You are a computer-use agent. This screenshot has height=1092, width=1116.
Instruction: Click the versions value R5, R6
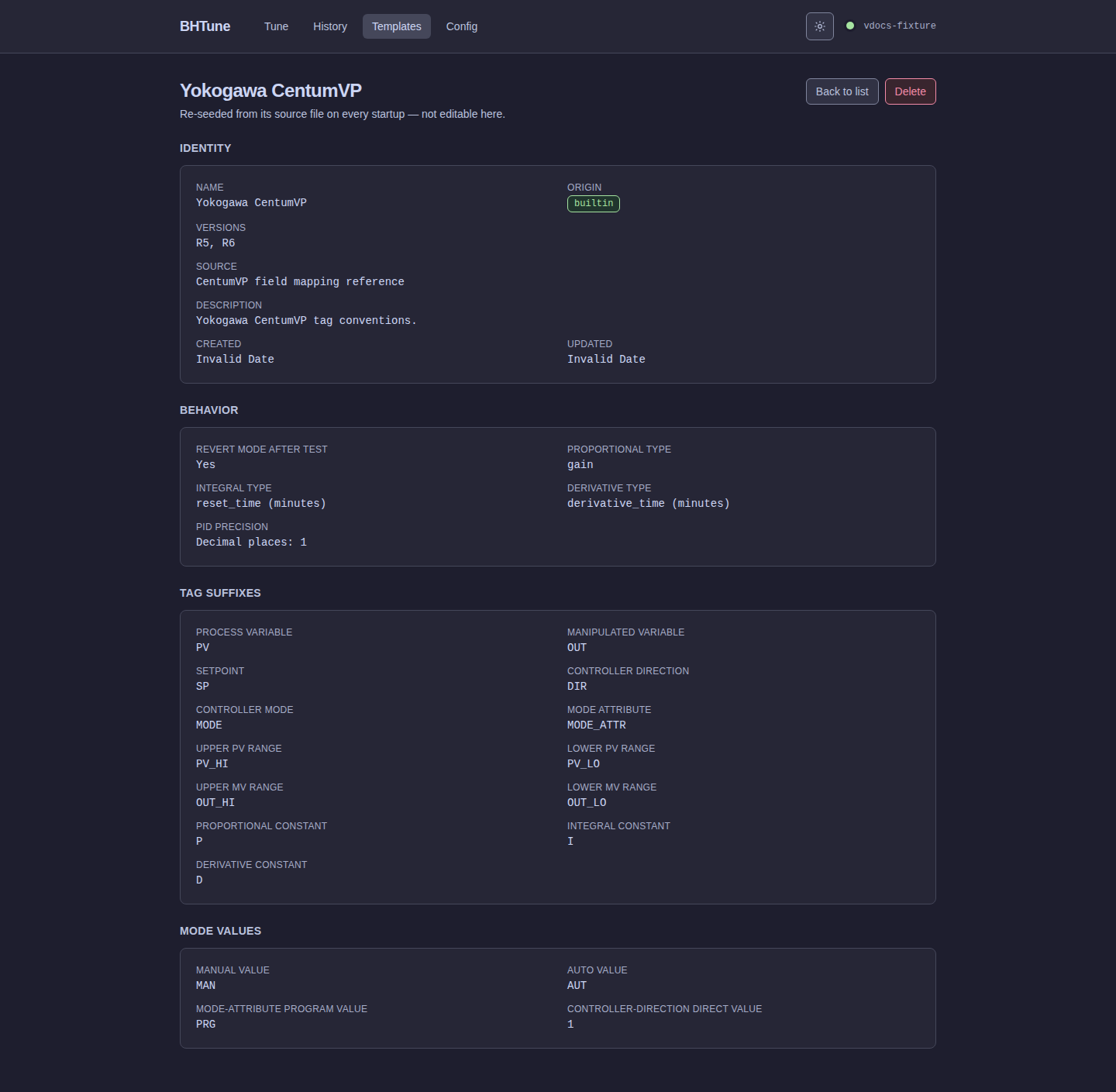pos(215,243)
